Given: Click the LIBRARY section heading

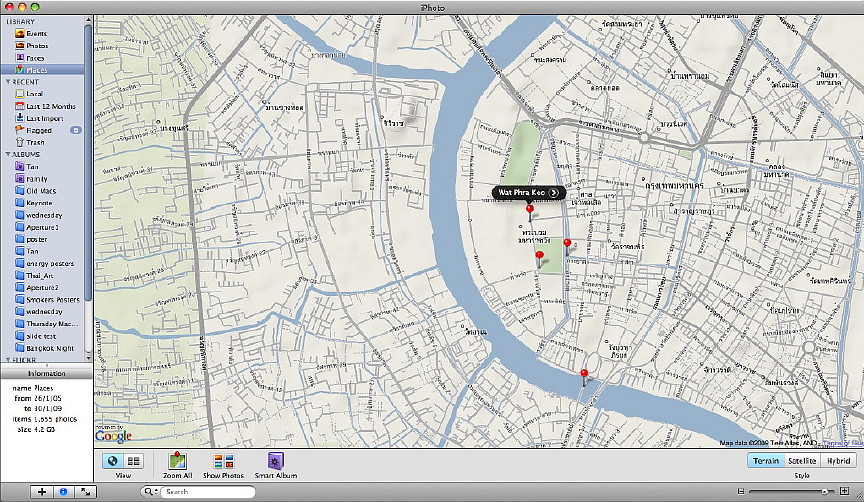Looking at the screenshot, I should click(x=20, y=22).
